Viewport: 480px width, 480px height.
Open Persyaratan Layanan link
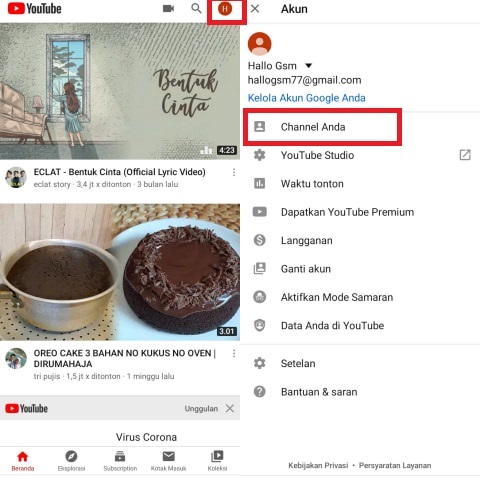[x=395, y=465]
